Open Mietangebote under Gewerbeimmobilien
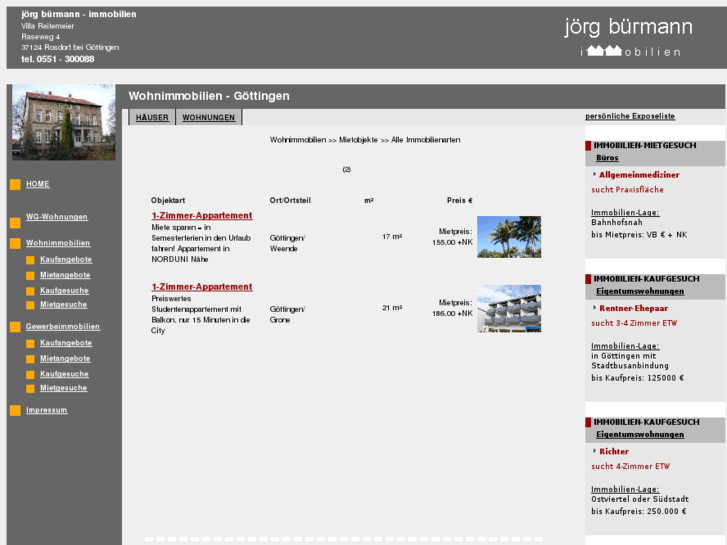The height and width of the screenshot is (545, 727). 65,359
